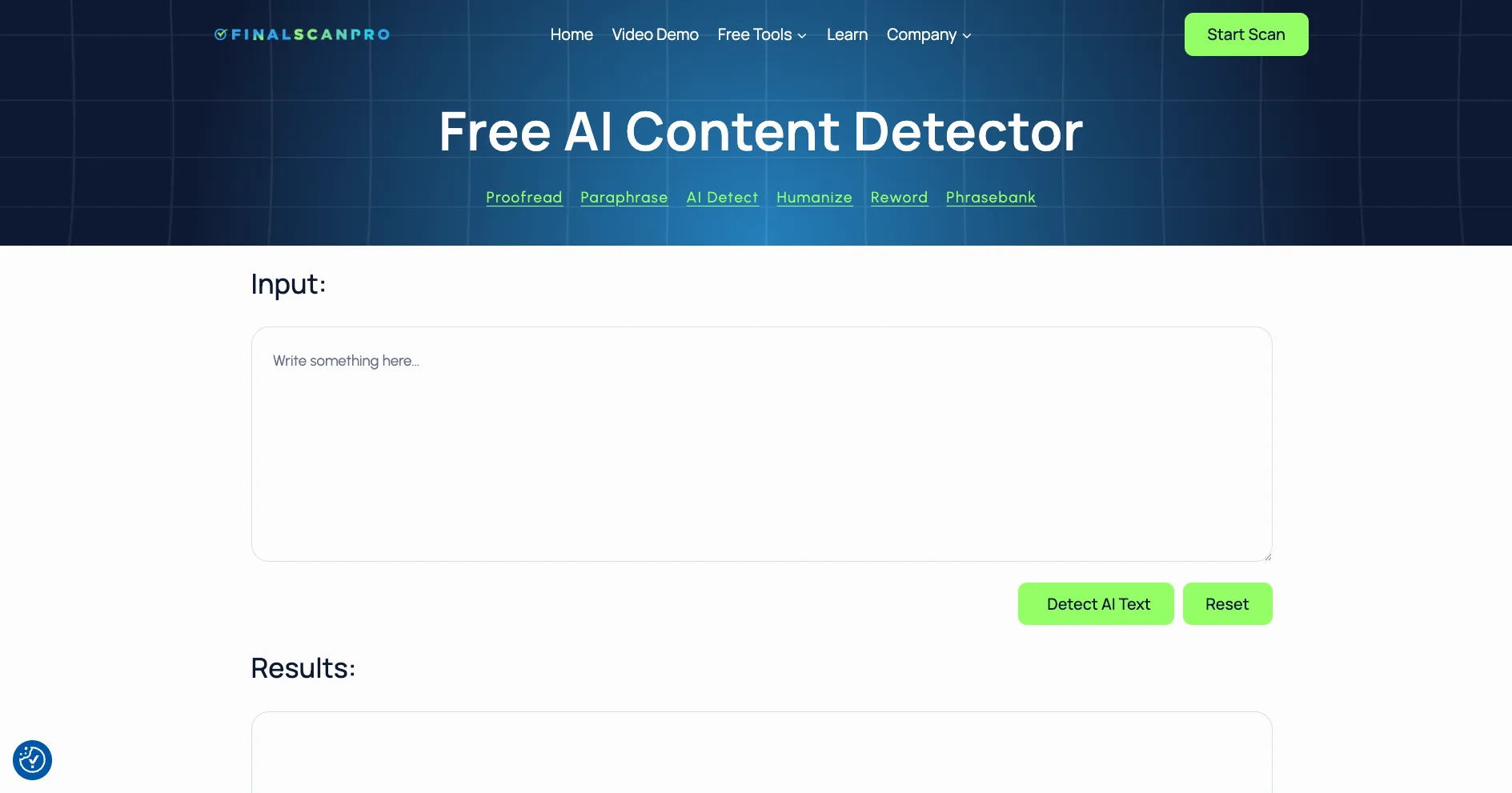Click the 'Results:' heading text
1512x793 pixels.
tap(303, 668)
